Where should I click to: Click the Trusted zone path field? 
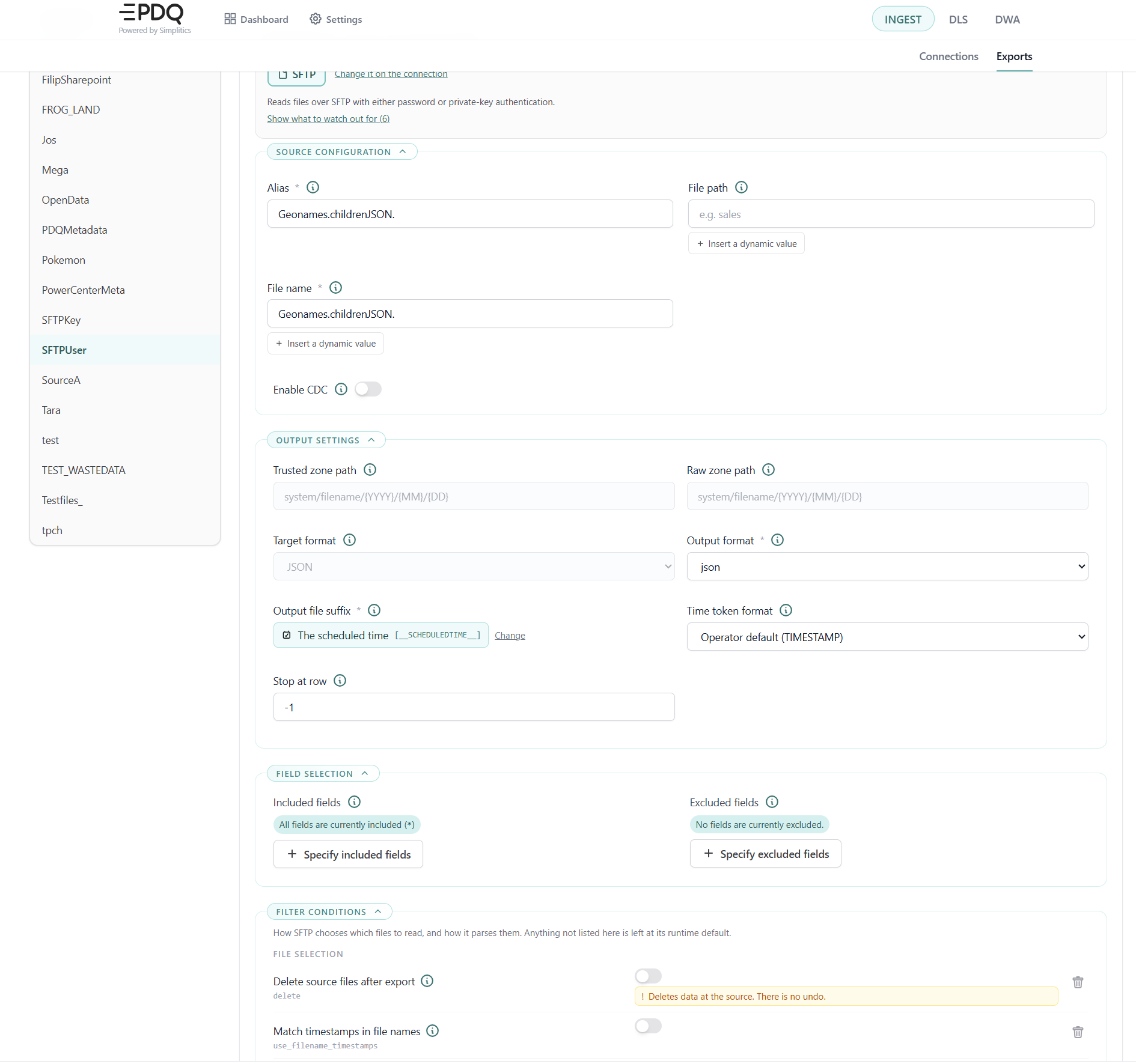[x=474, y=496]
